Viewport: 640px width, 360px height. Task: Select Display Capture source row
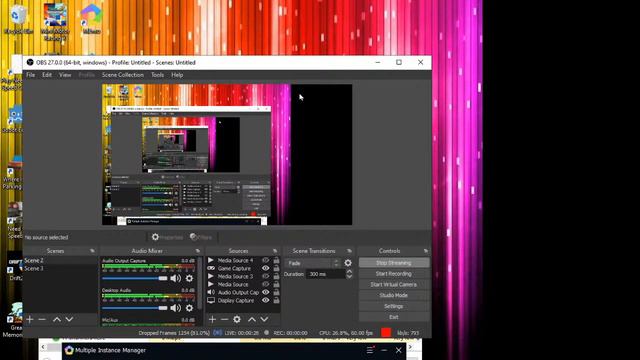pyautogui.click(x=243, y=300)
